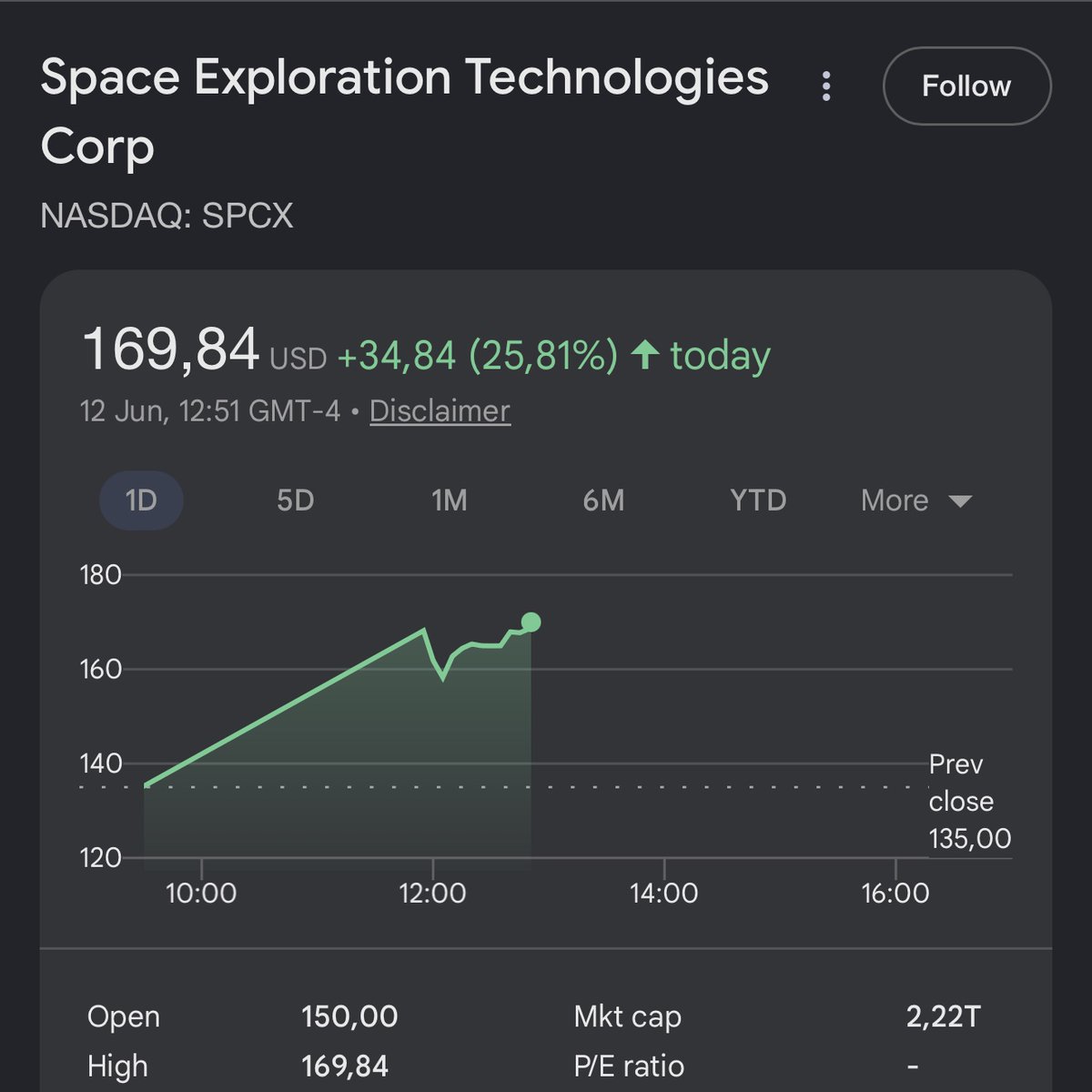Click the company name heading

tap(405, 112)
